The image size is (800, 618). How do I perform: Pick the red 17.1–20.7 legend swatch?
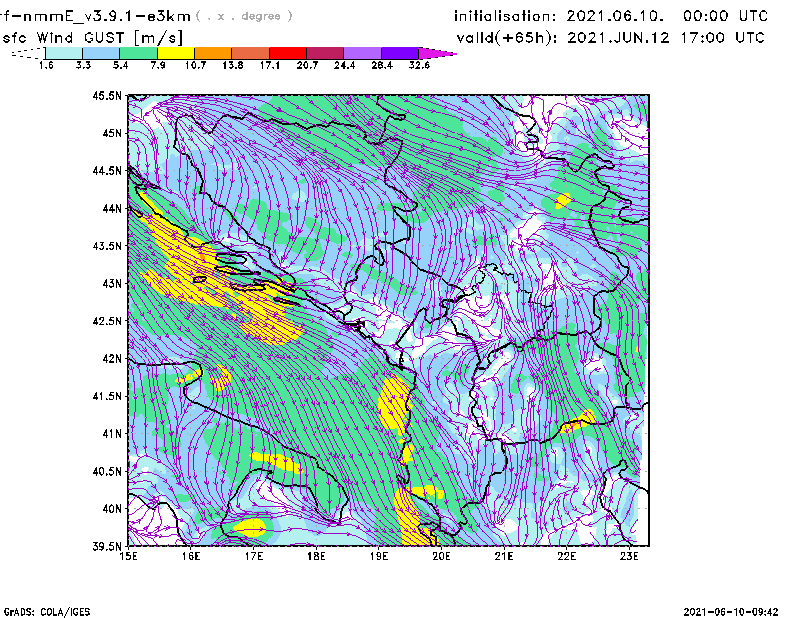[288, 53]
